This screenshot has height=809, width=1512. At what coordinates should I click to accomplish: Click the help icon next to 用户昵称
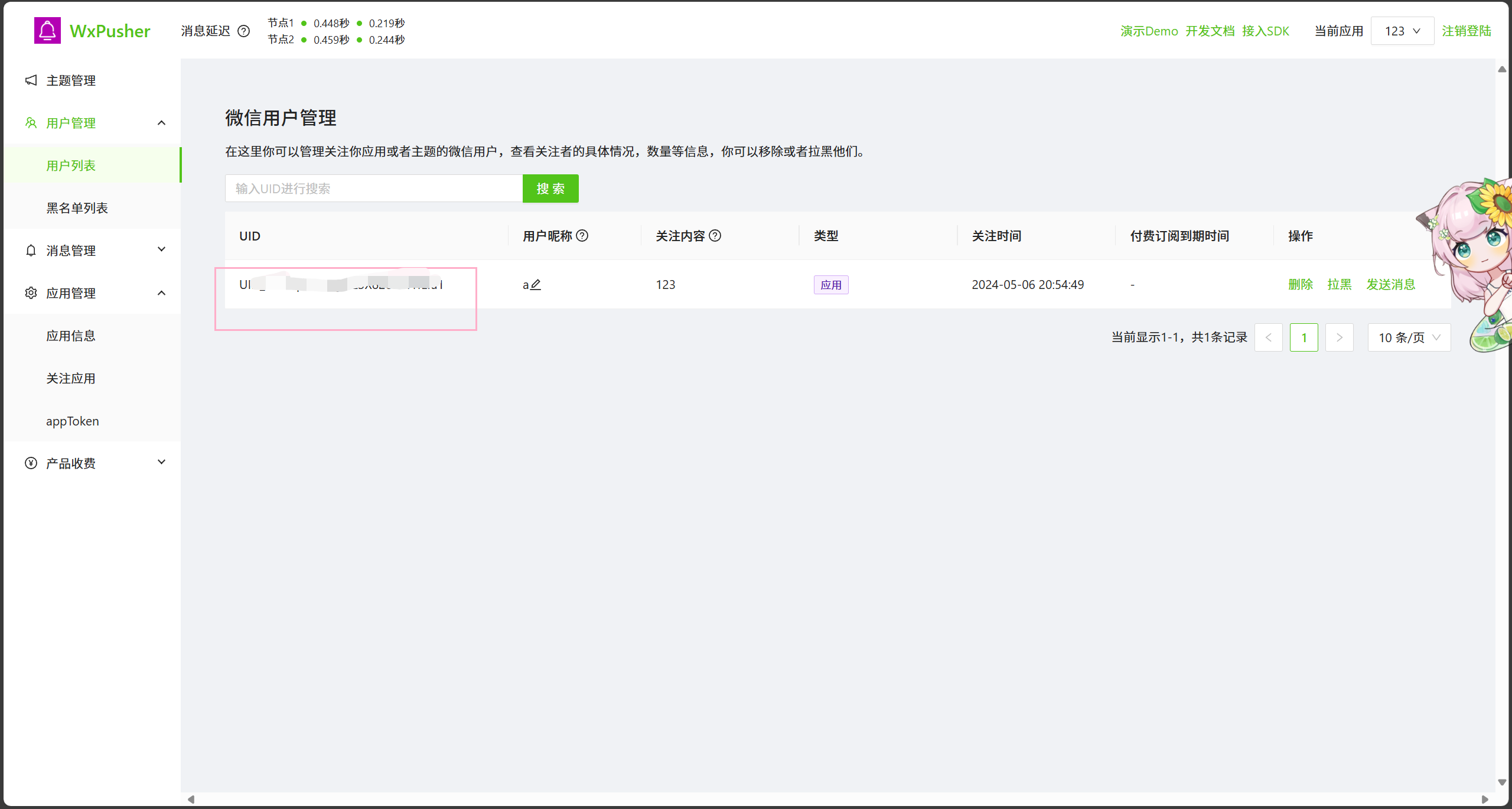(582, 236)
